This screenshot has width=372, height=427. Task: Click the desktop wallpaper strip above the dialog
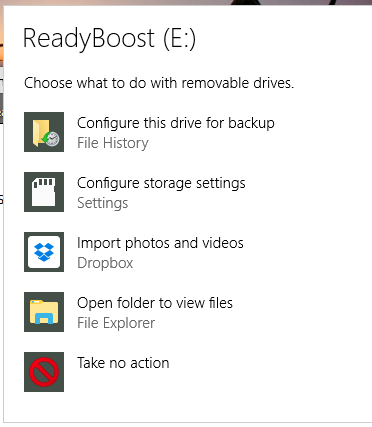click(x=186, y=2)
